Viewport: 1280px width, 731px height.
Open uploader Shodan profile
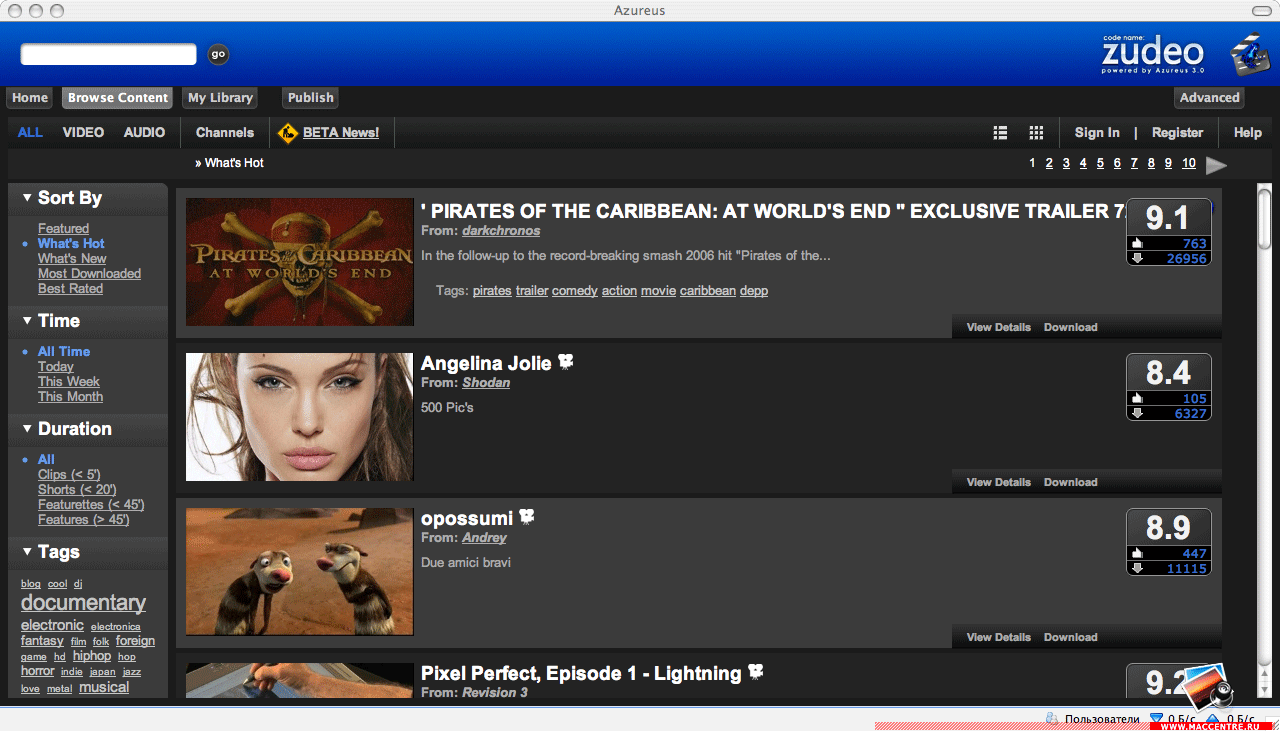(486, 383)
